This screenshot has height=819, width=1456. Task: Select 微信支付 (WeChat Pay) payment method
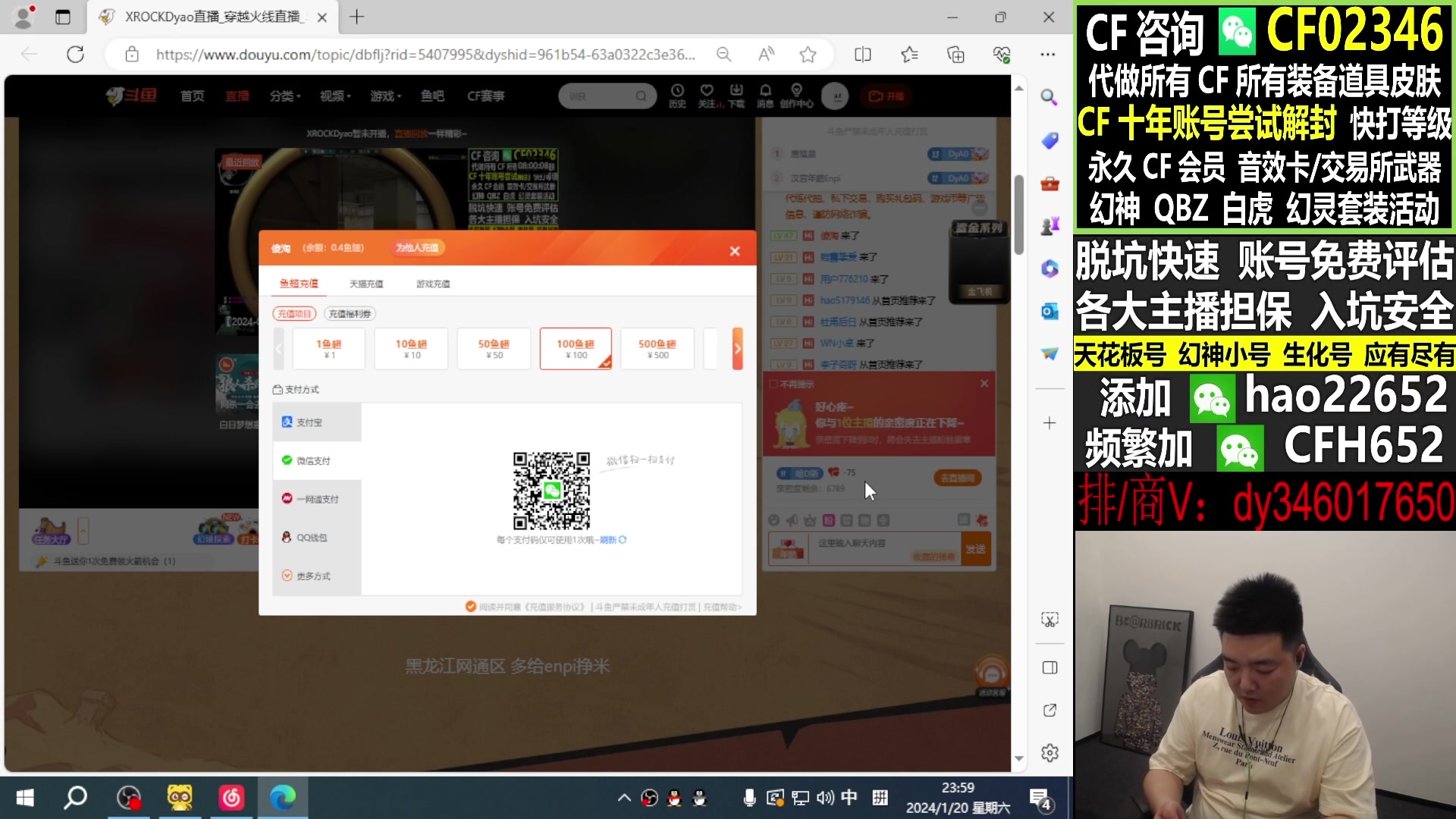pos(317,461)
